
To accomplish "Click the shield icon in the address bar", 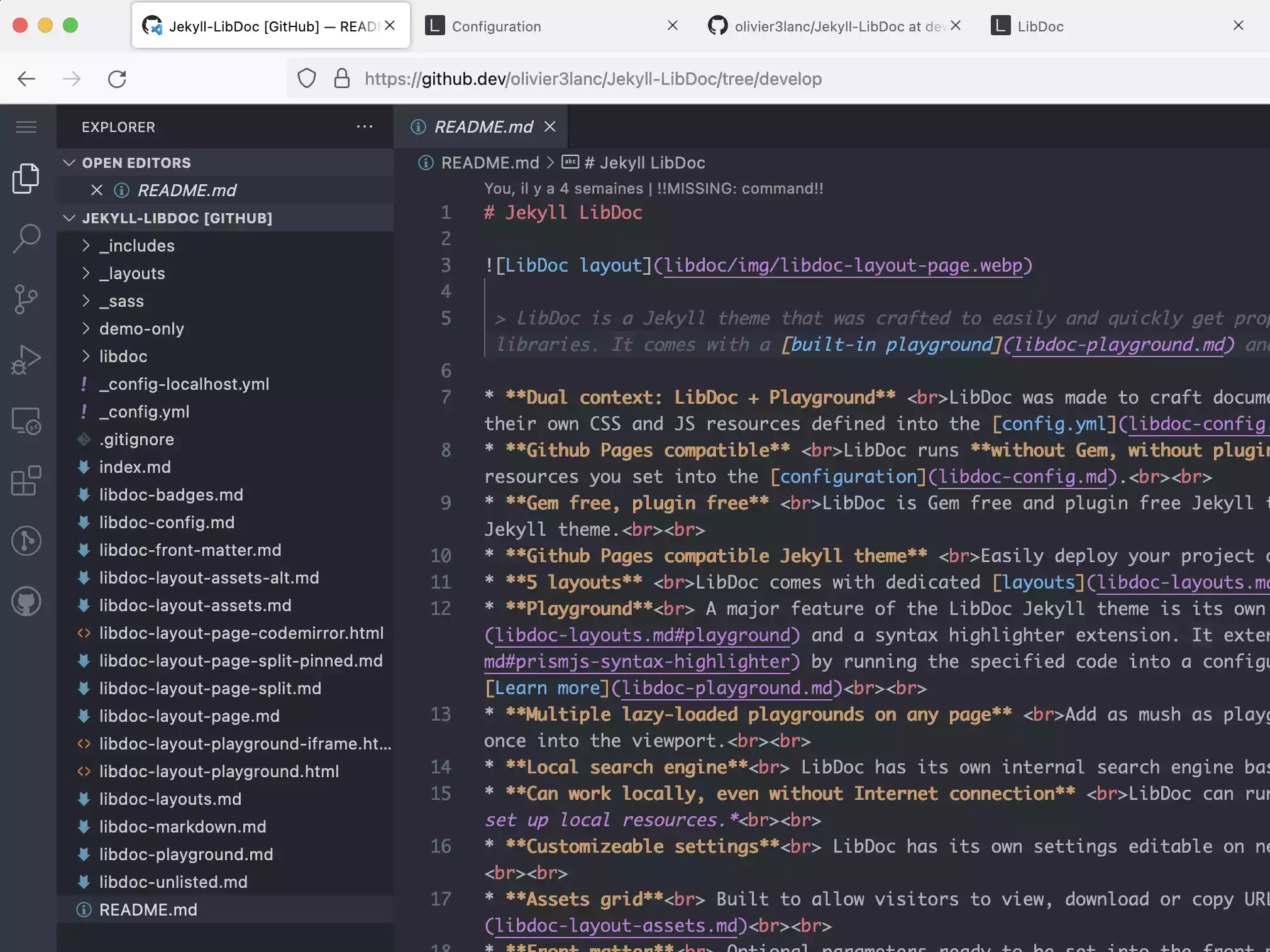I will [307, 79].
